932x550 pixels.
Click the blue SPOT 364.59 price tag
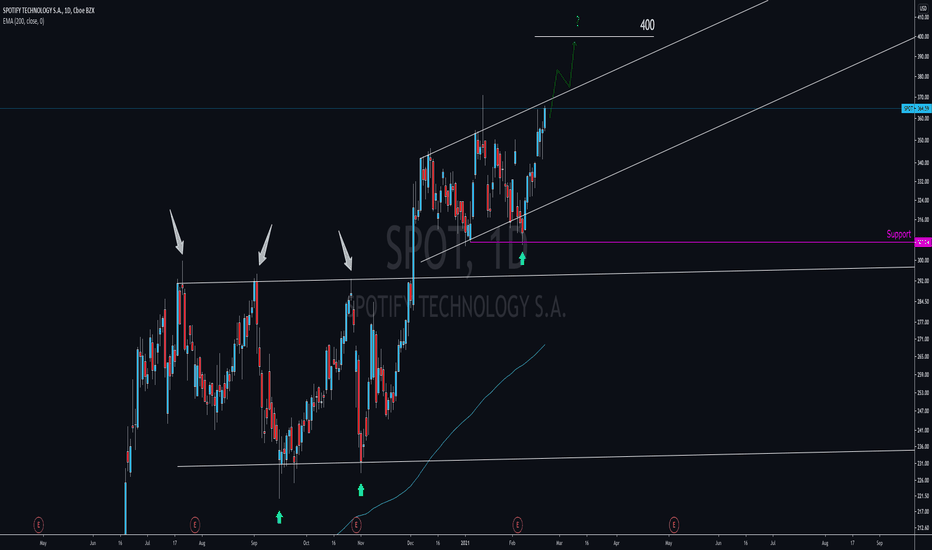tap(916, 108)
